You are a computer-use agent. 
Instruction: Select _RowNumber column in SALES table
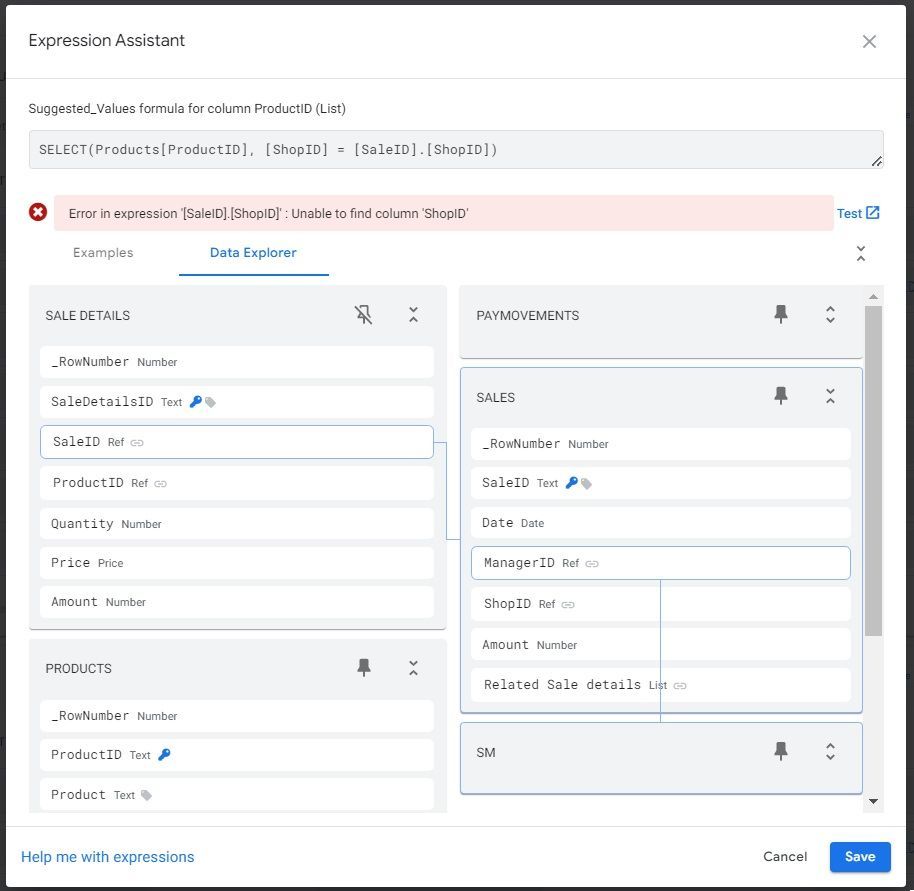660,444
